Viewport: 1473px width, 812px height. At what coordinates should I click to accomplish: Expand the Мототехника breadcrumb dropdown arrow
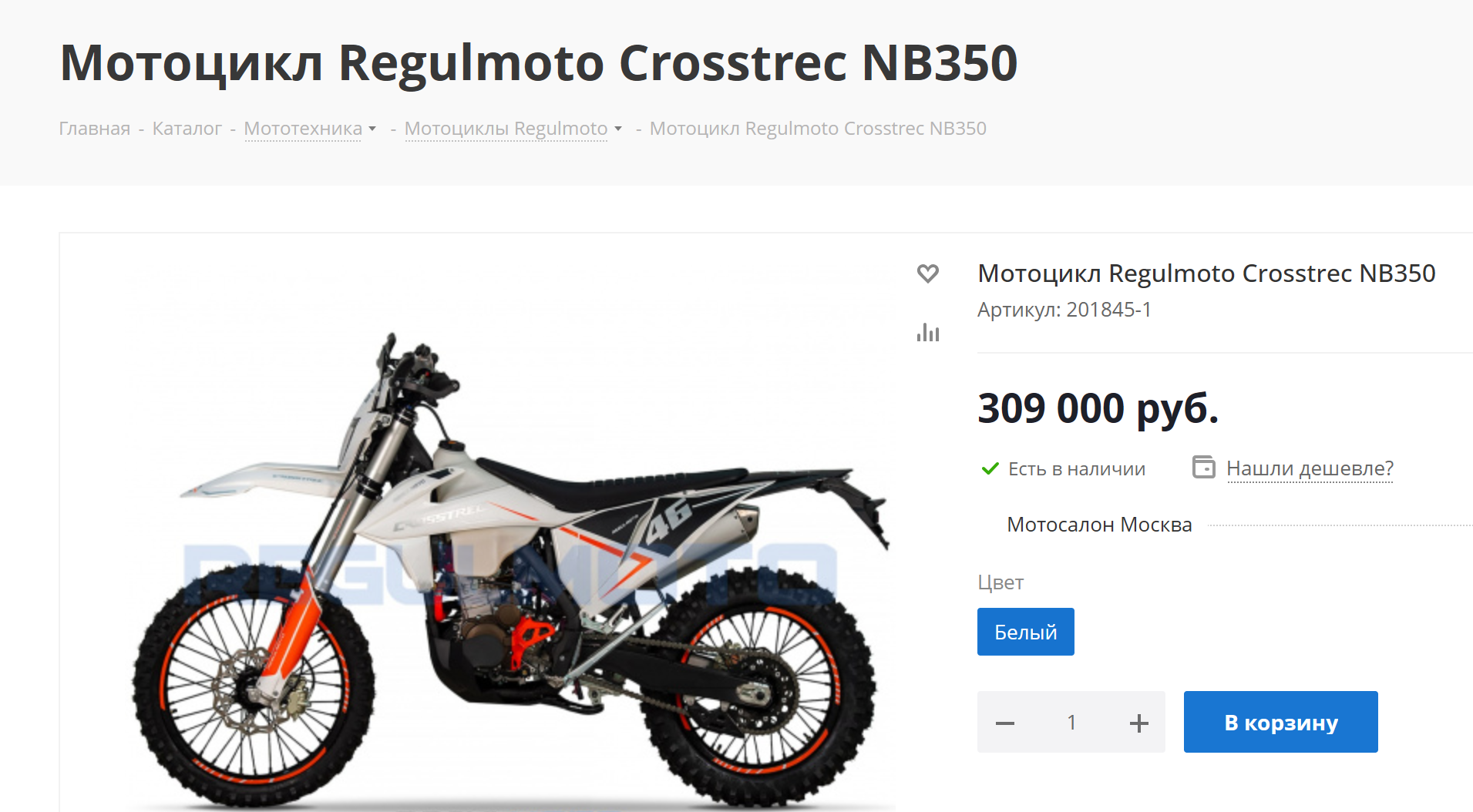click(372, 129)
